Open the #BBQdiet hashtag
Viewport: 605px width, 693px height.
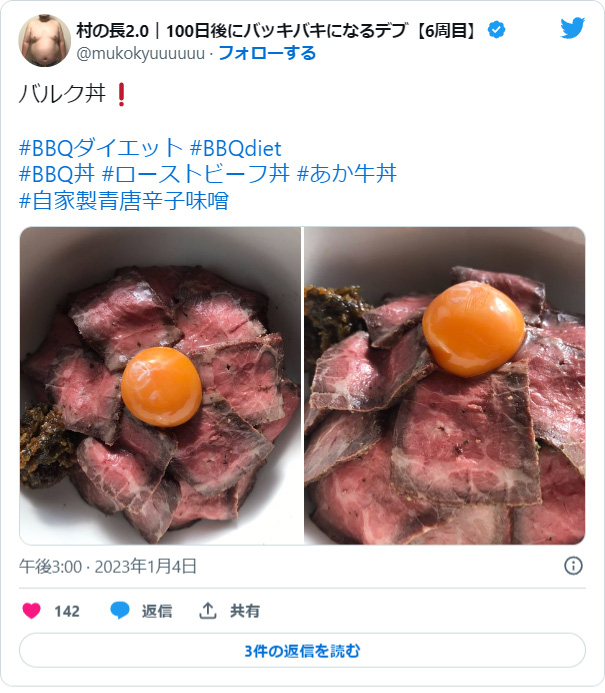point(236,148)
